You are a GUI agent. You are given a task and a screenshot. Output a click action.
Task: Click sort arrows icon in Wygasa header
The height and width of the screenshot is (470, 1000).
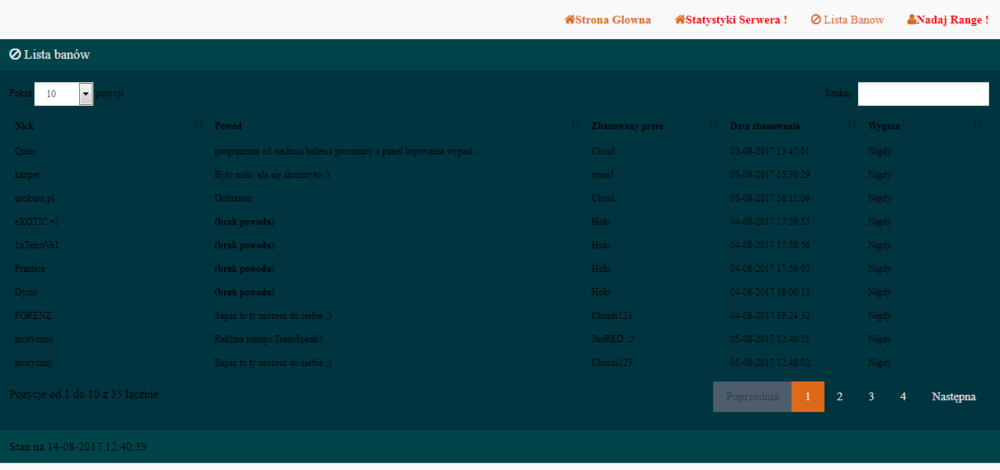click(978, 125)
